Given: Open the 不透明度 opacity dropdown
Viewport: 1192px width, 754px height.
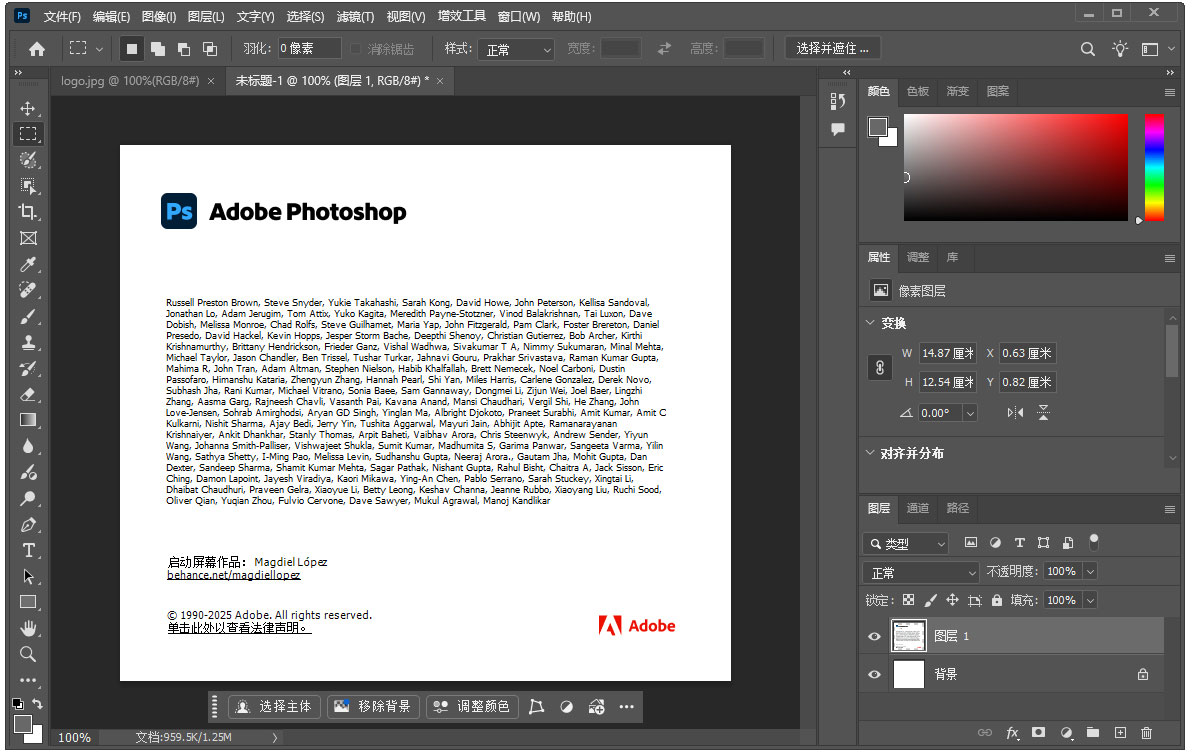Looking at the screenshot, I should (x=1090, y=572).
